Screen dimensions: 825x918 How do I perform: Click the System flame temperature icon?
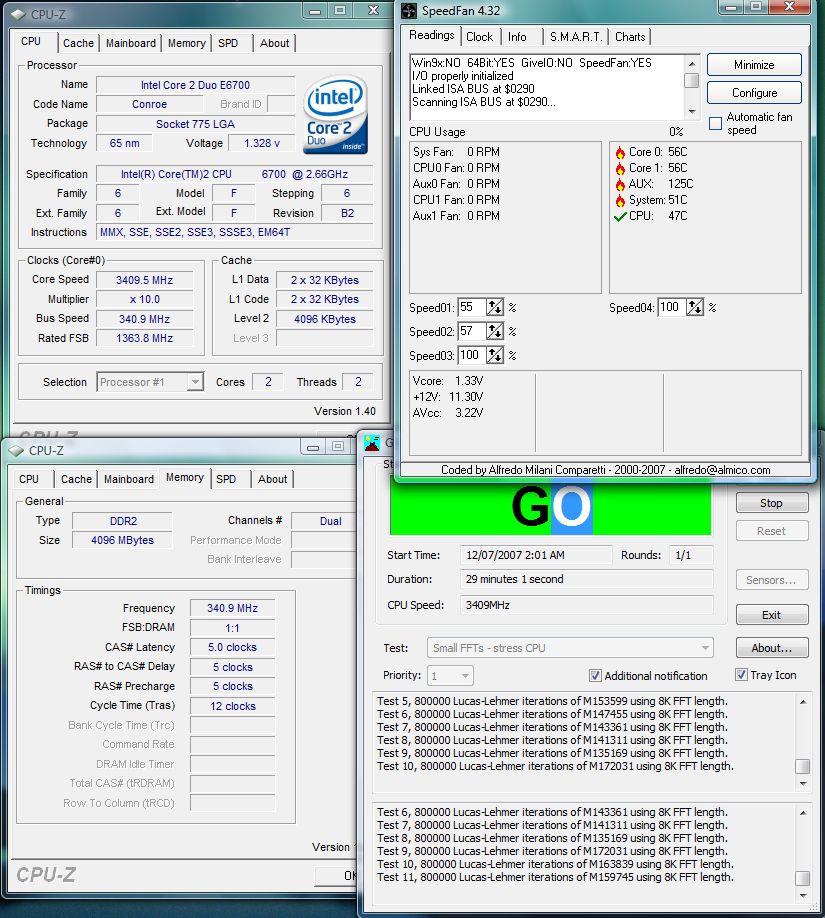pyautogui.click(x=620, y=200)
